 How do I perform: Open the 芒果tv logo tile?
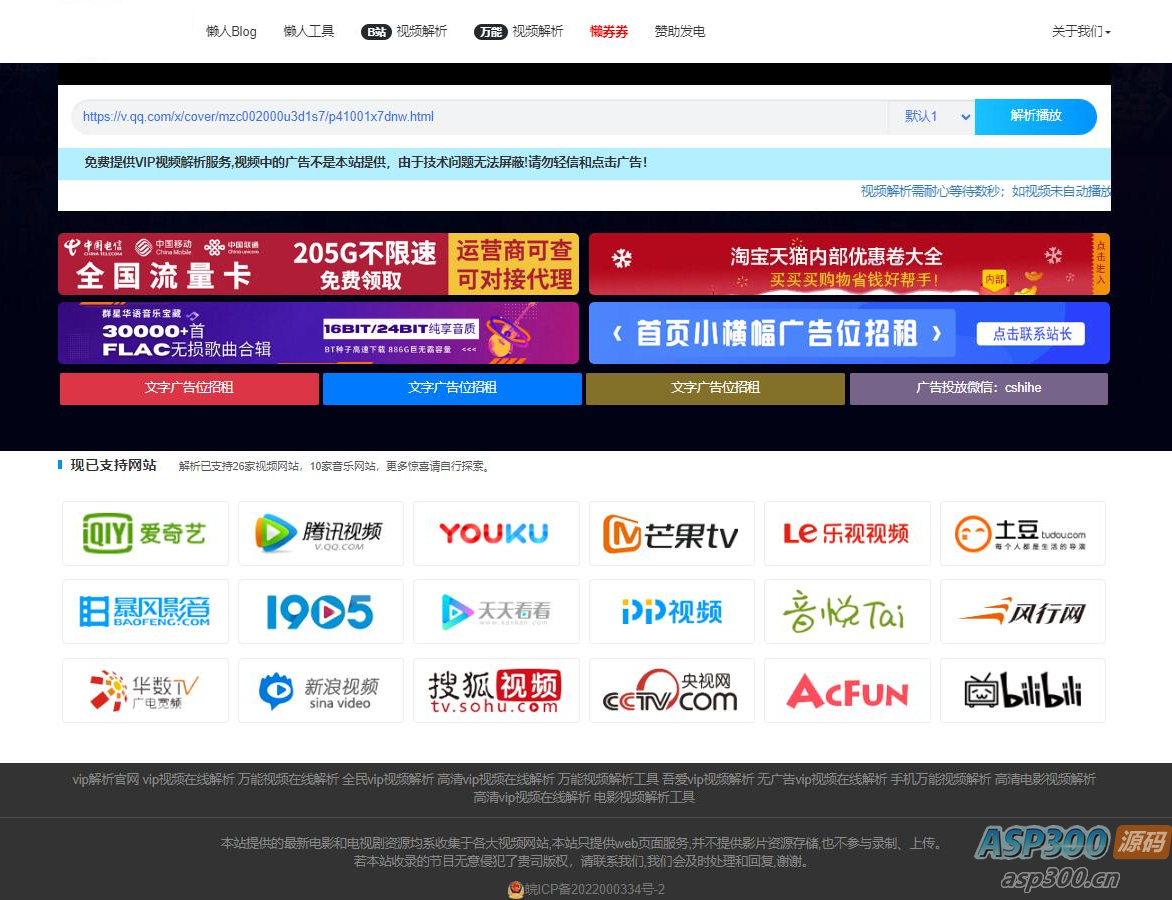tap(672, 533)
